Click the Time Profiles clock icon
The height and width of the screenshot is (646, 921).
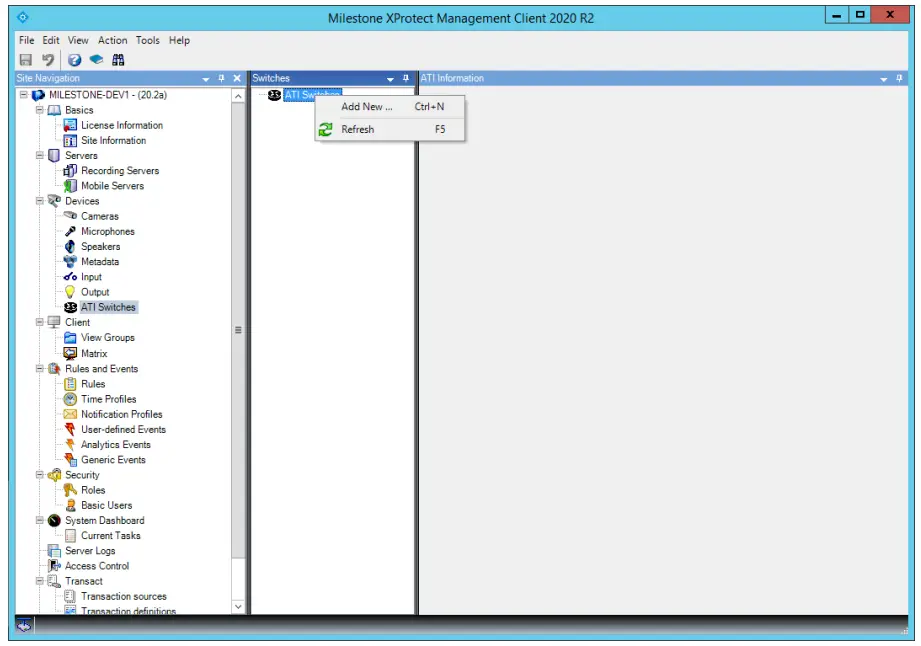click(x=70, y=399)
